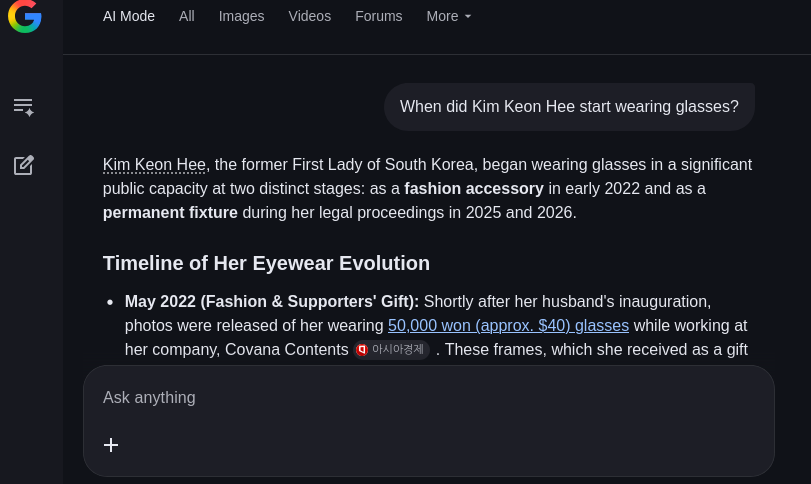This screenshot has height=484, width=811.
Task: Click the "Covana Contents" text in the answer
Action: tap(286, 350)
